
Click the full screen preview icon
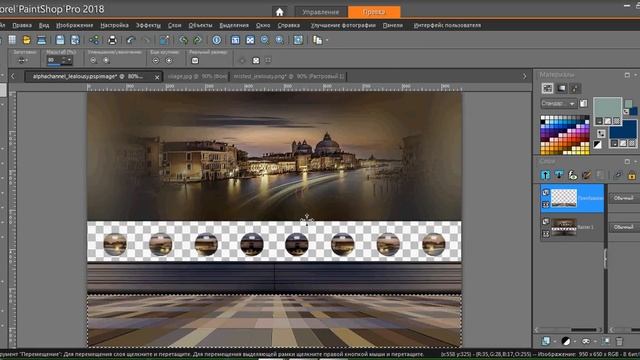[298, 40]
